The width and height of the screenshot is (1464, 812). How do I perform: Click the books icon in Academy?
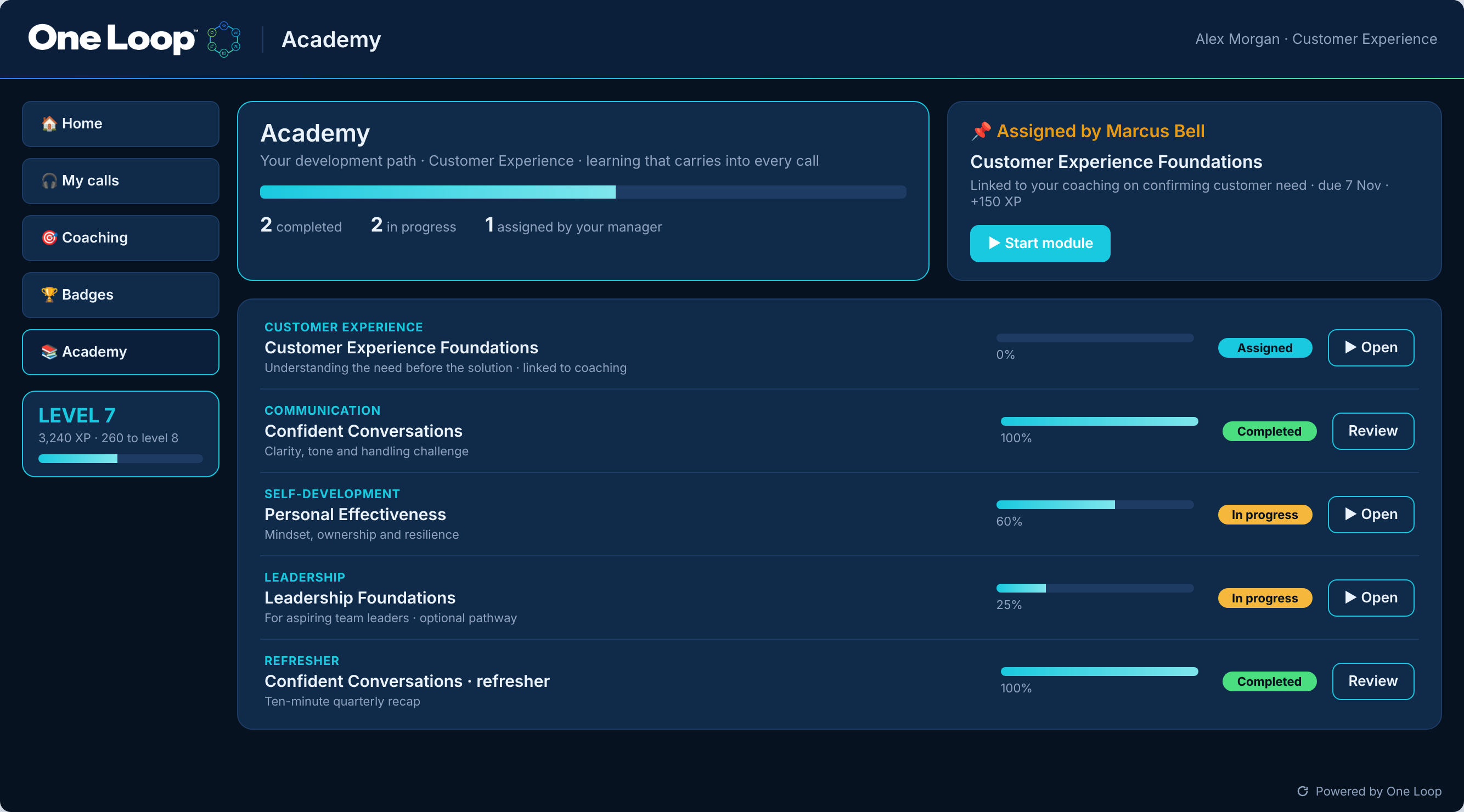(x=49, y=352)
